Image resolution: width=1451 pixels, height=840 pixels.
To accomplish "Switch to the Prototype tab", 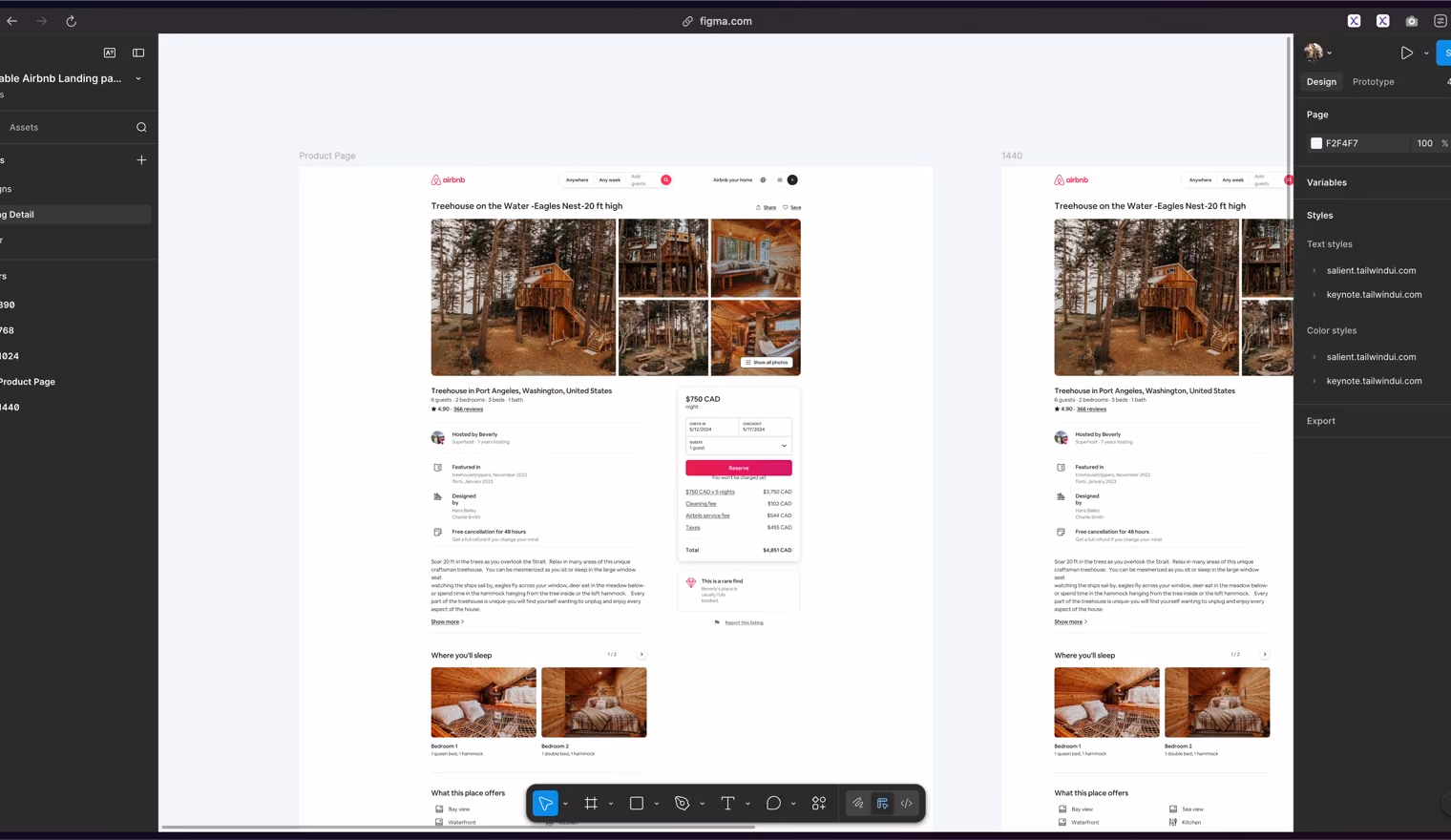I will point(1373,82).
